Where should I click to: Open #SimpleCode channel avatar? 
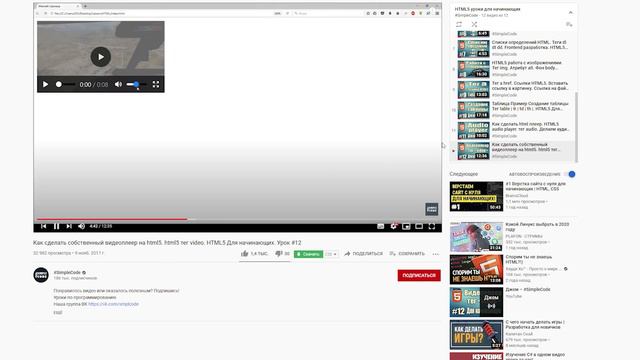(41, 275)
